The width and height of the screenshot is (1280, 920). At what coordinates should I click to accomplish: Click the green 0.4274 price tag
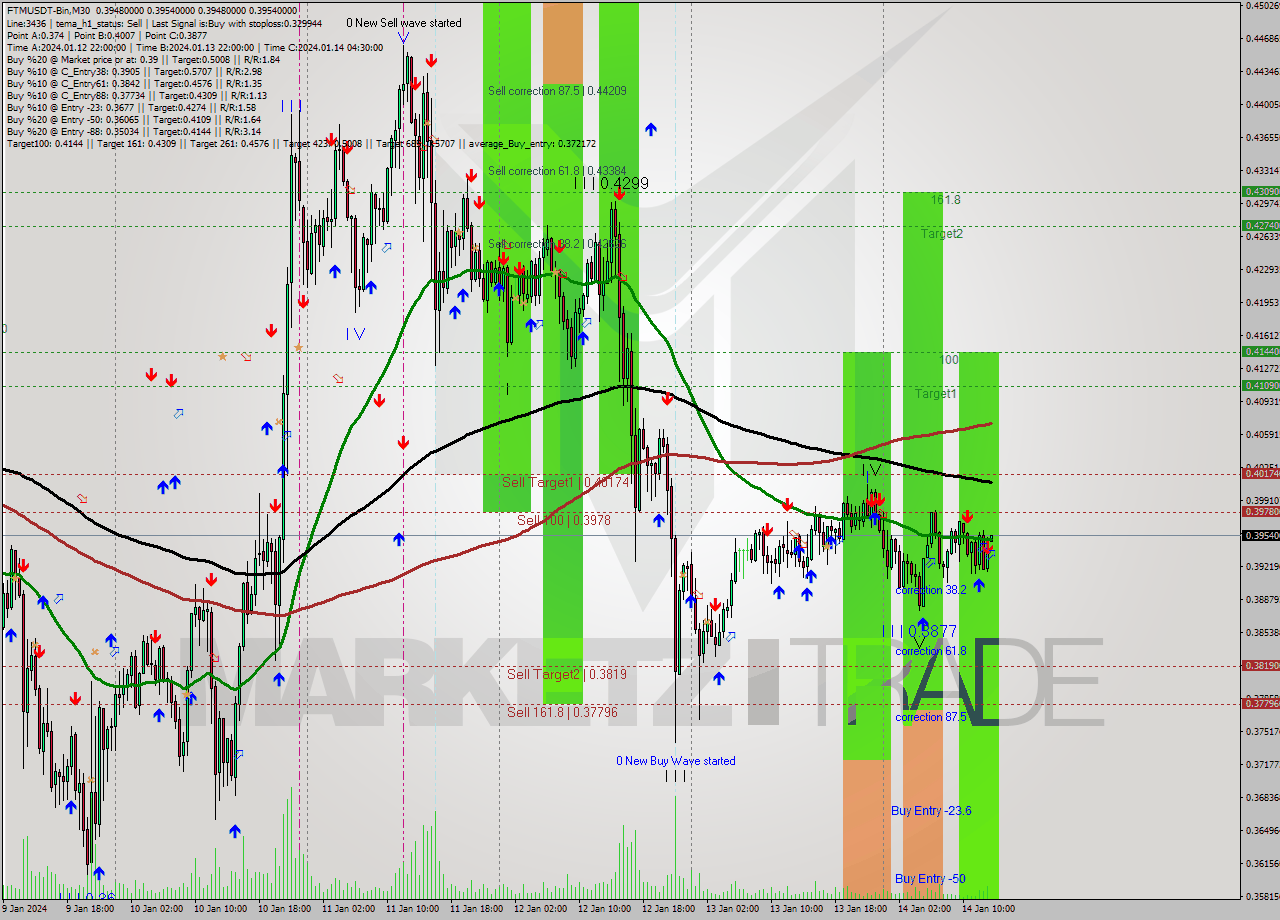coord(1260,226)
